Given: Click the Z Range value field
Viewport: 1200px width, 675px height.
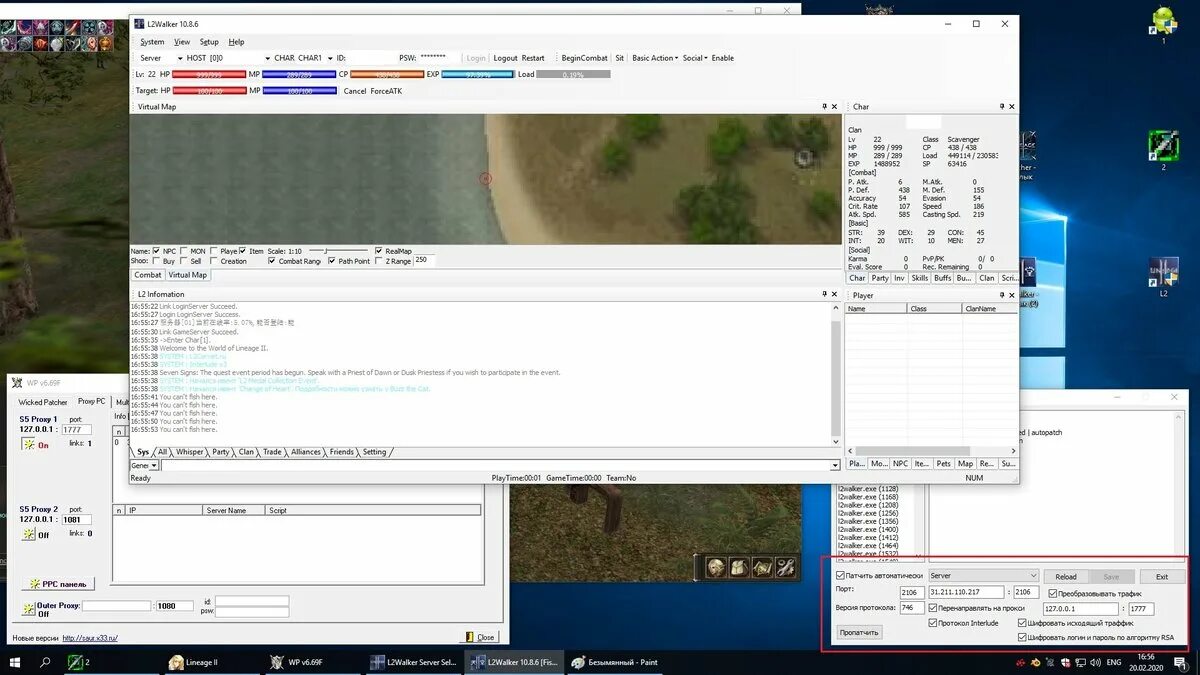Looking at the screenshot, I should coord(425,261).
